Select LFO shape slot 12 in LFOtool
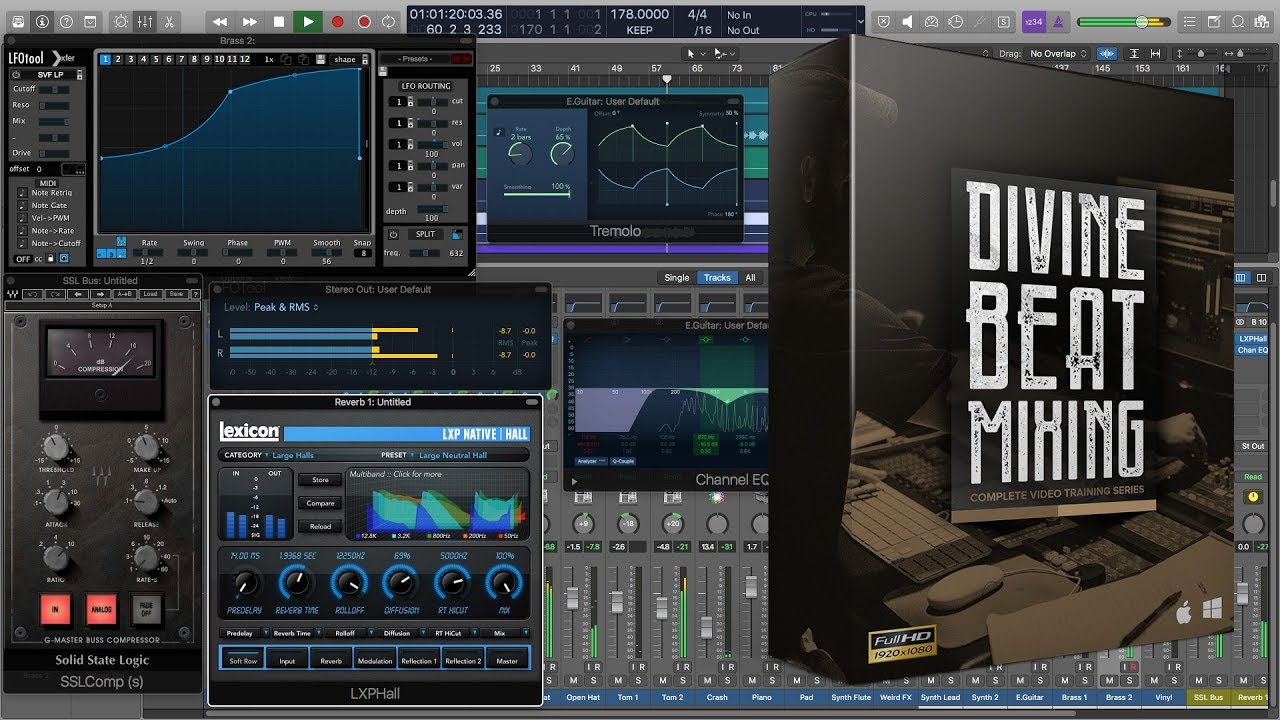 pos(243,59)
